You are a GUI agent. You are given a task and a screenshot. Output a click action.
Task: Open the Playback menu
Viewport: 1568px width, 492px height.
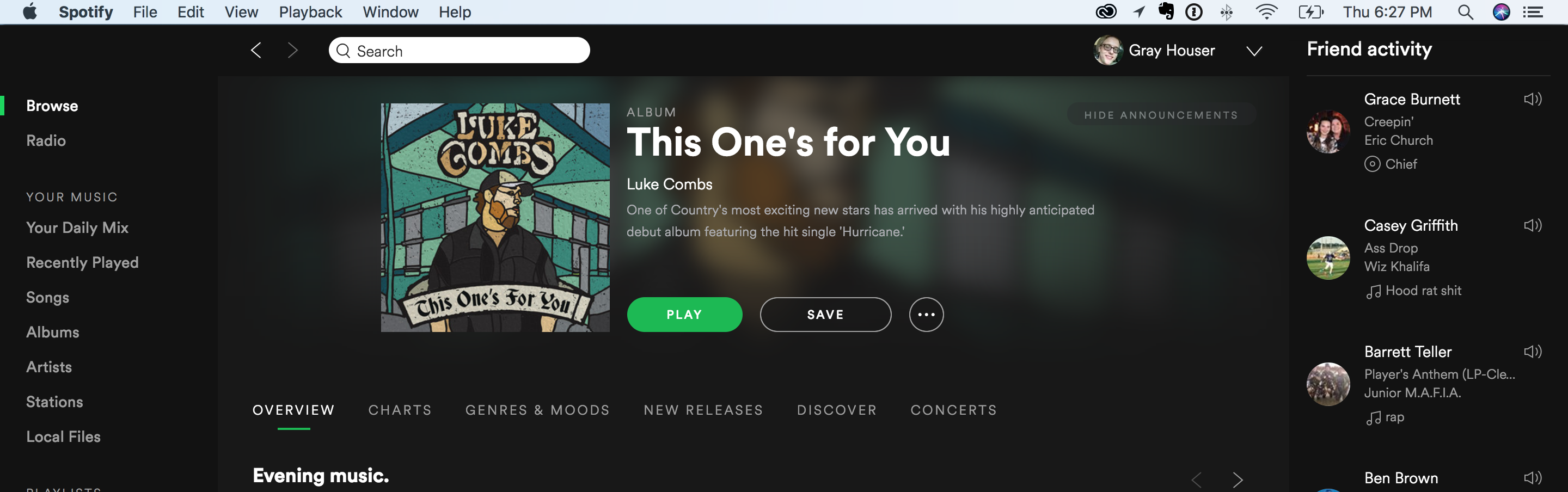pos(310,12)
